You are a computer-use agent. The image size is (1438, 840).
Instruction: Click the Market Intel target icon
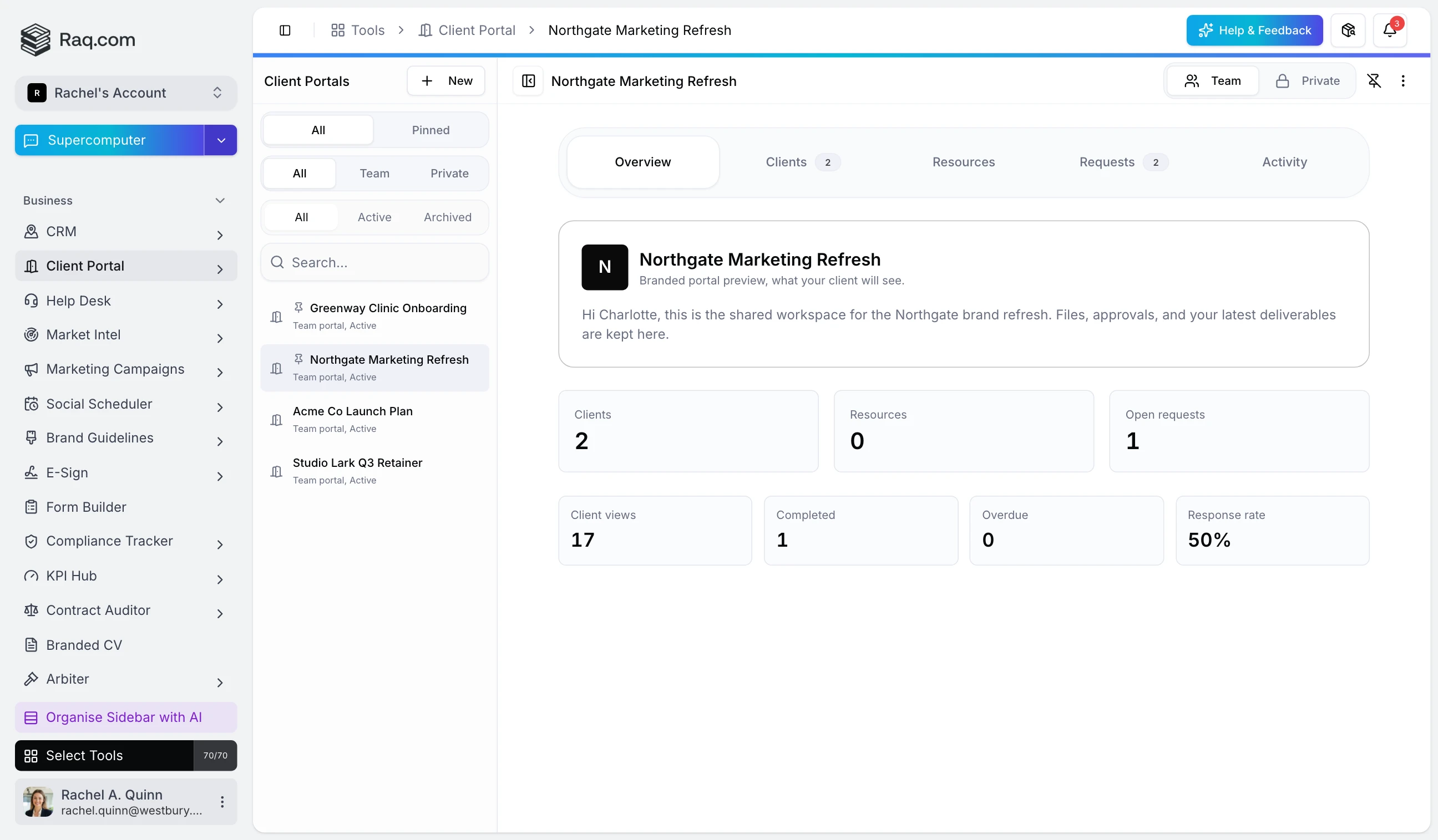coord(32,335)
